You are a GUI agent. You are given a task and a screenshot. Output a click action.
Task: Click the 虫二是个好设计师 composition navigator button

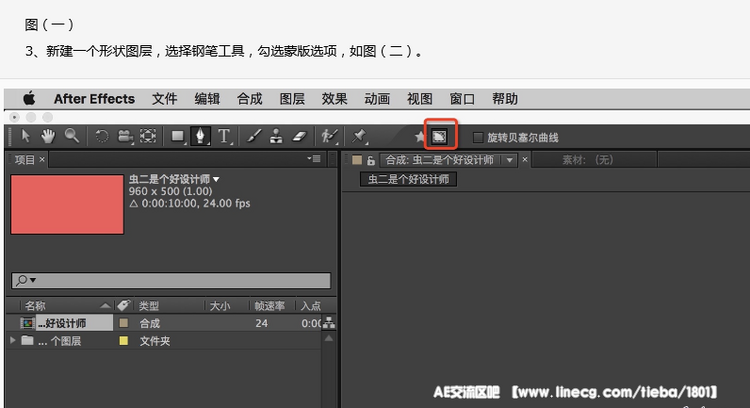tap(408, 179)
